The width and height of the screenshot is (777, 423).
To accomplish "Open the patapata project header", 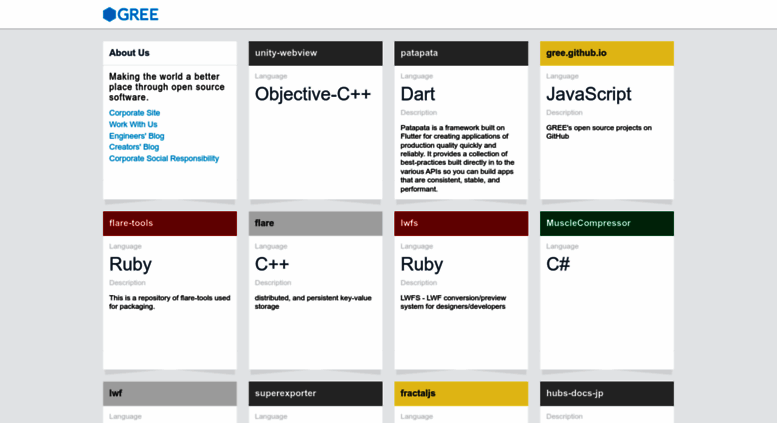I will [461, 53].
